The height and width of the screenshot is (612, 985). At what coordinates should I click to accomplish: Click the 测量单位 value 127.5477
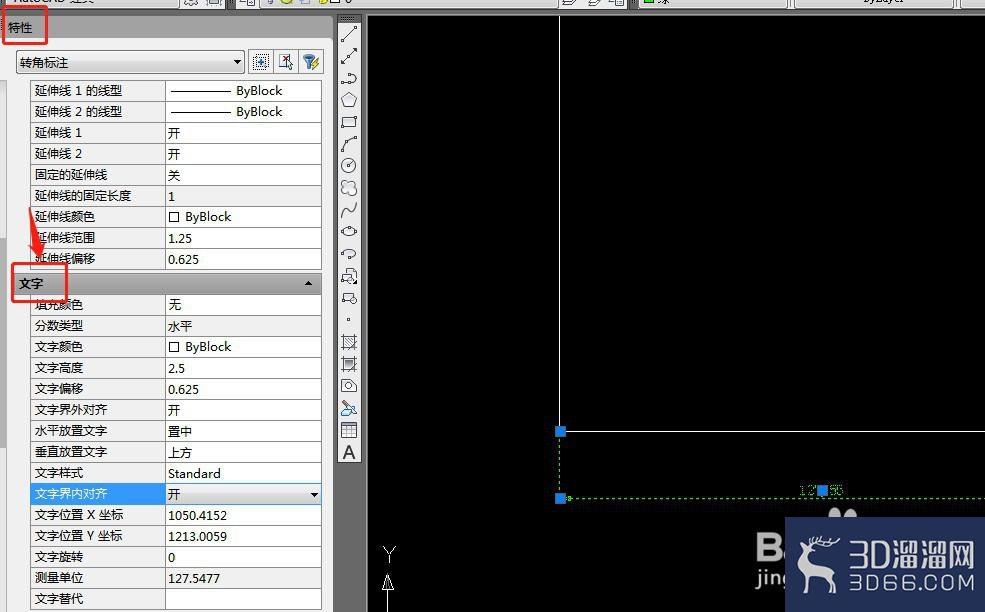pos(243,578)
